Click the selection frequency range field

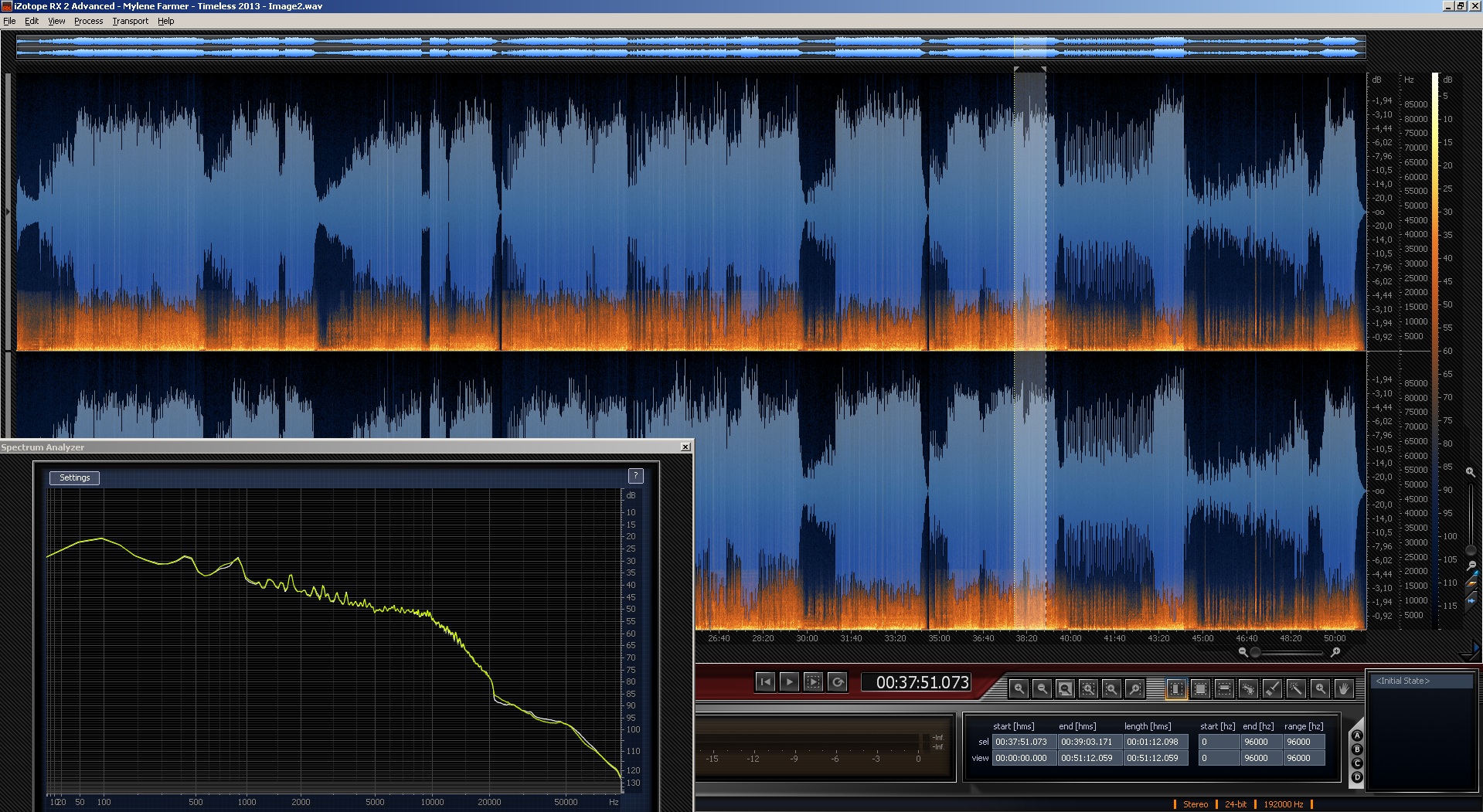click(x=1304, y=742)
